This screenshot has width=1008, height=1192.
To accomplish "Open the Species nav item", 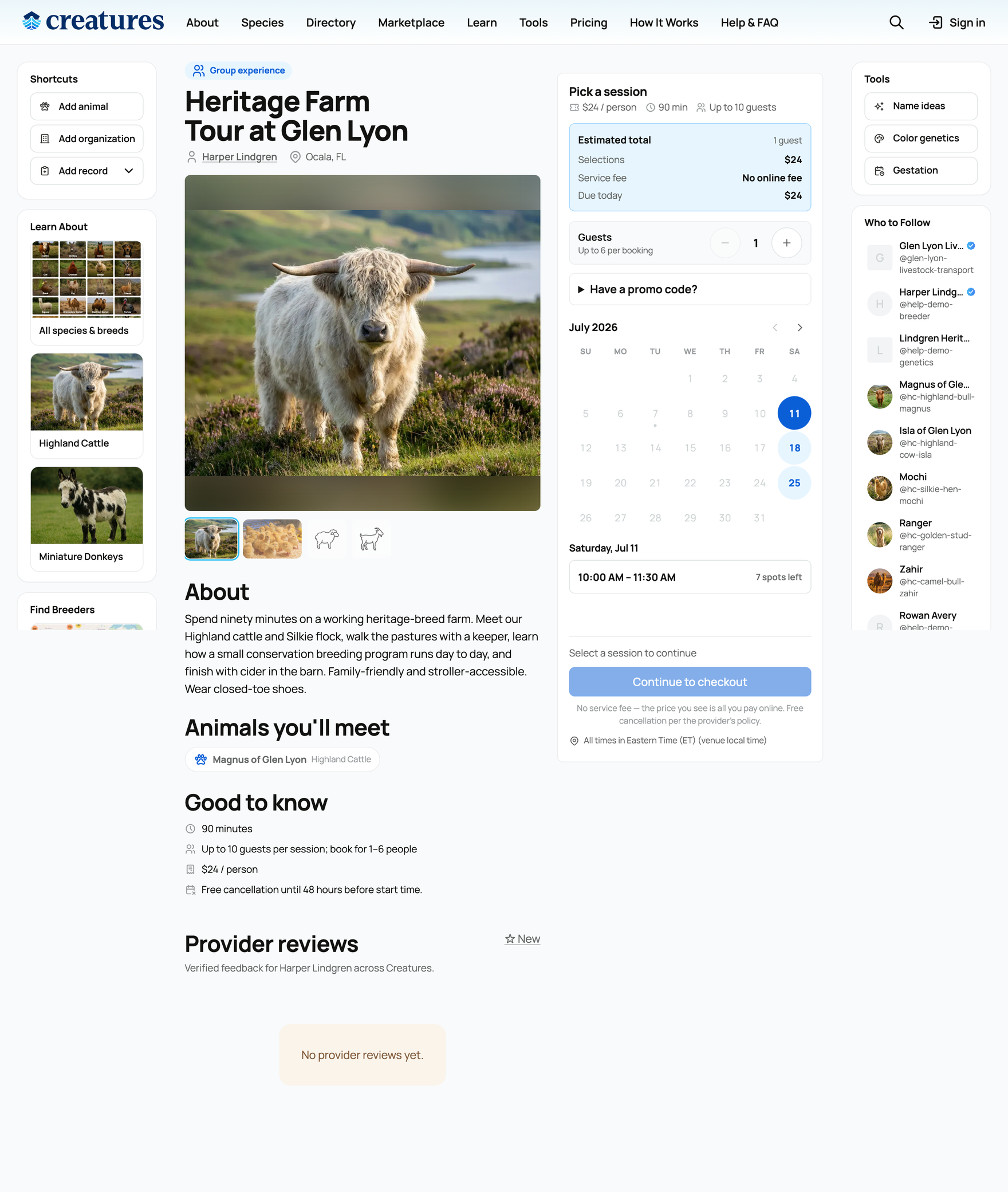I will pyautogui.click(x=262, y=22).
